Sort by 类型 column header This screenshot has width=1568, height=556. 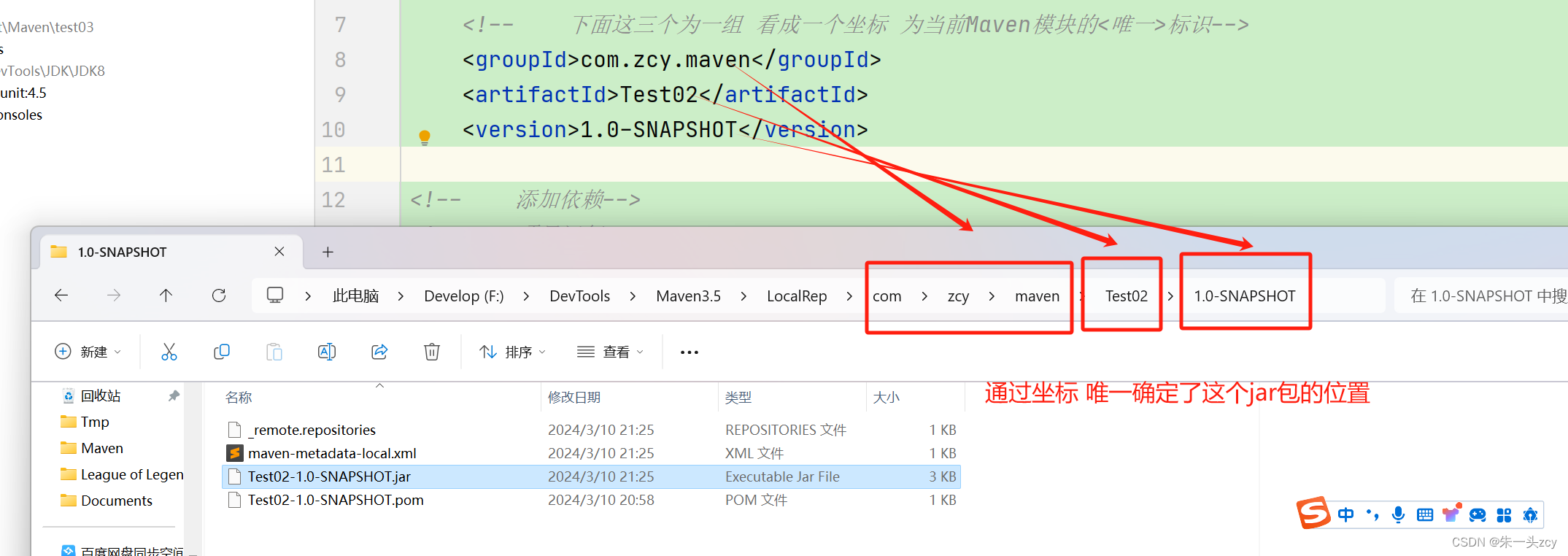click(x=792, y=397)
